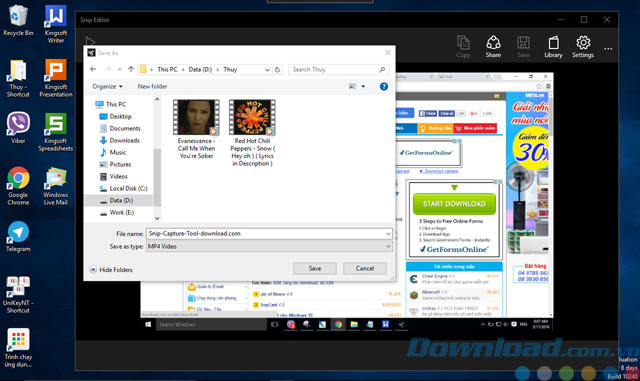Launch Google Chrome from desktop
The height and width of the screenshot is (381, 640).
[x=18, y=186]
